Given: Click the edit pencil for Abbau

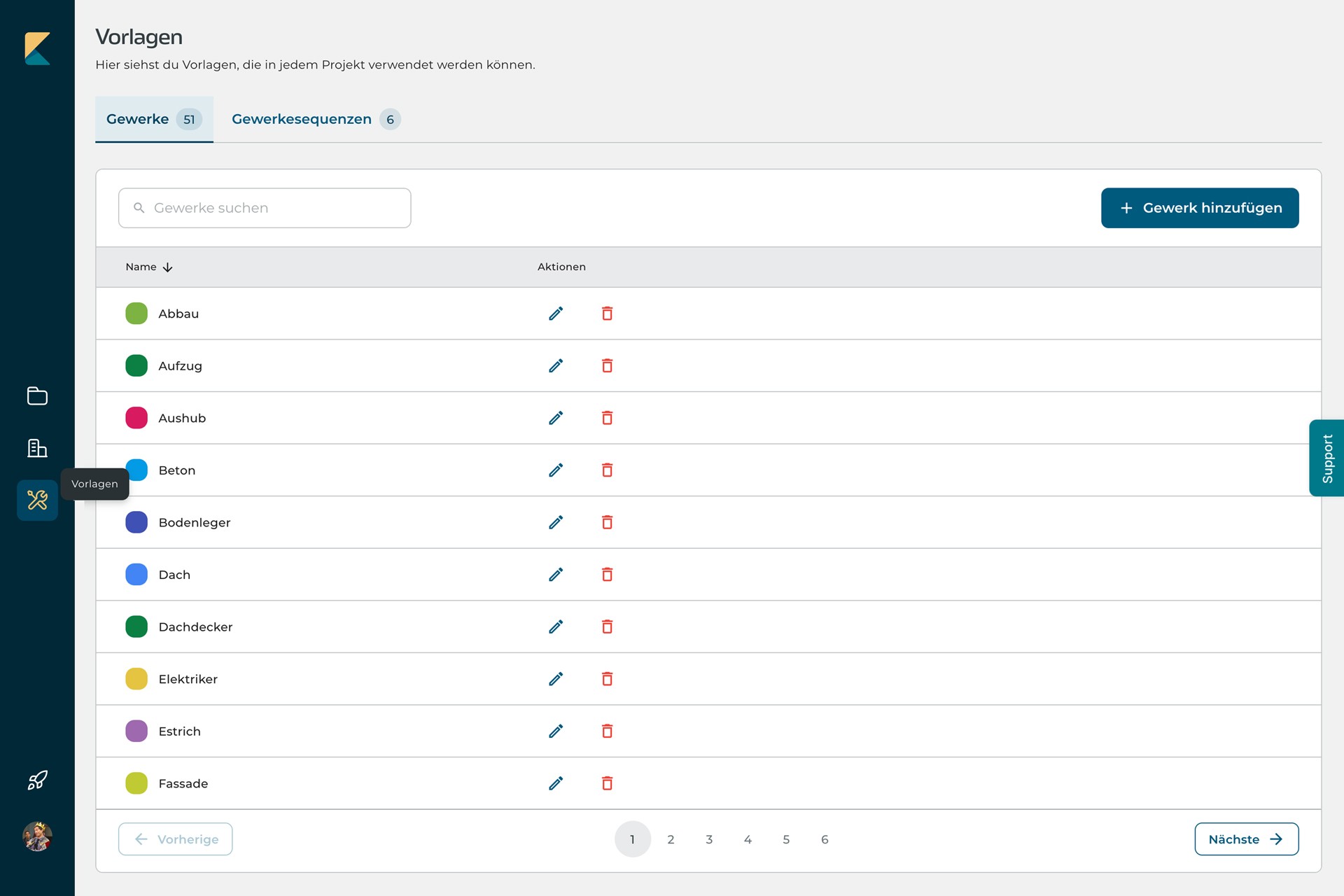Looking at the screenshot, I should pyautogui.click(x=556, y=314).
